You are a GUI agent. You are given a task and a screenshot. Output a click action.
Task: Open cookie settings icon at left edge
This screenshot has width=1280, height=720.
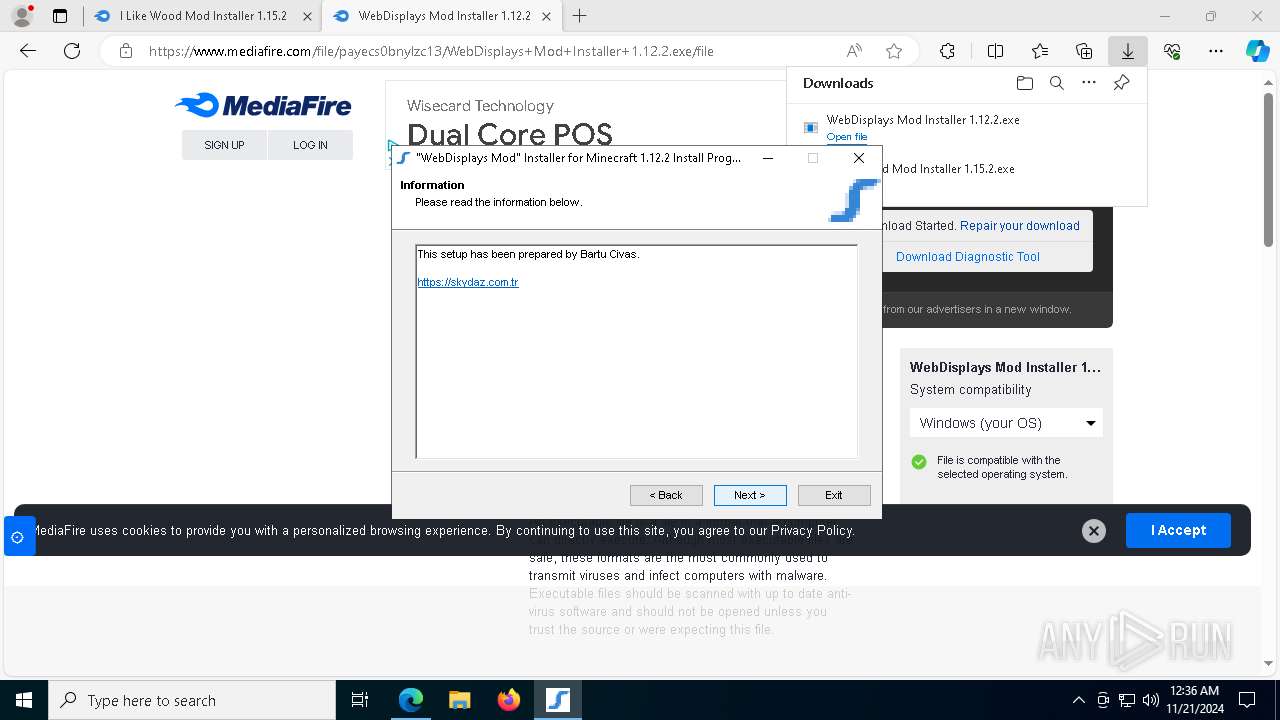click(x=17, y=537)
